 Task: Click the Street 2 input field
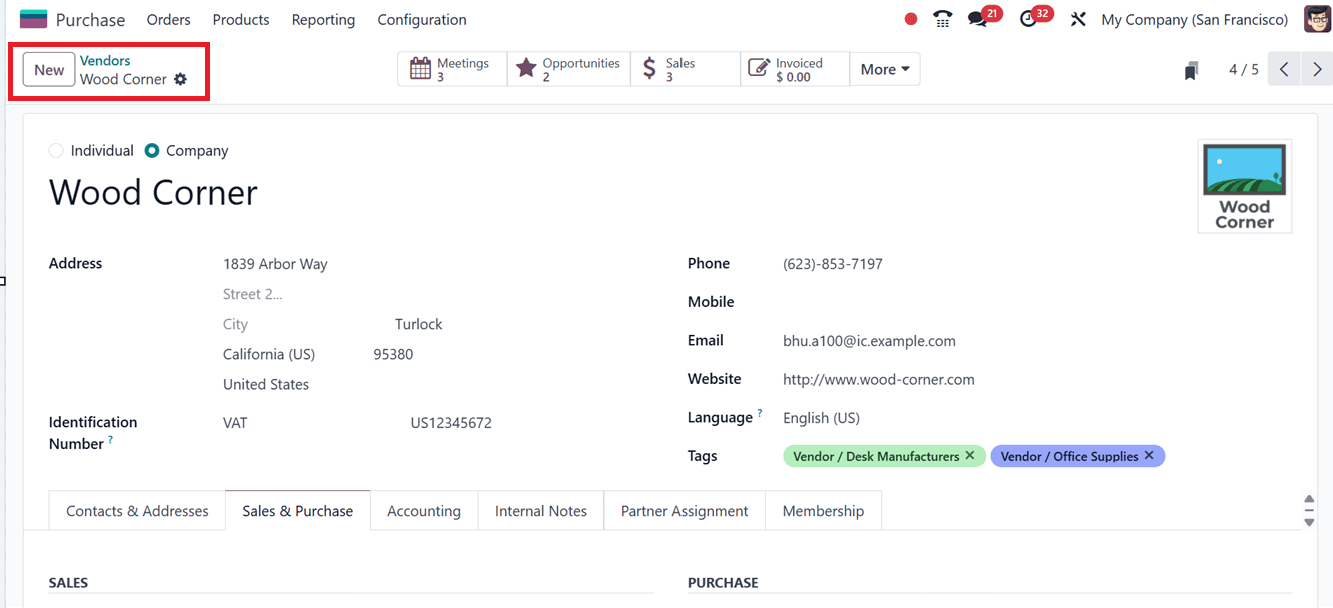pyautogui.click(x=253, y=293)
